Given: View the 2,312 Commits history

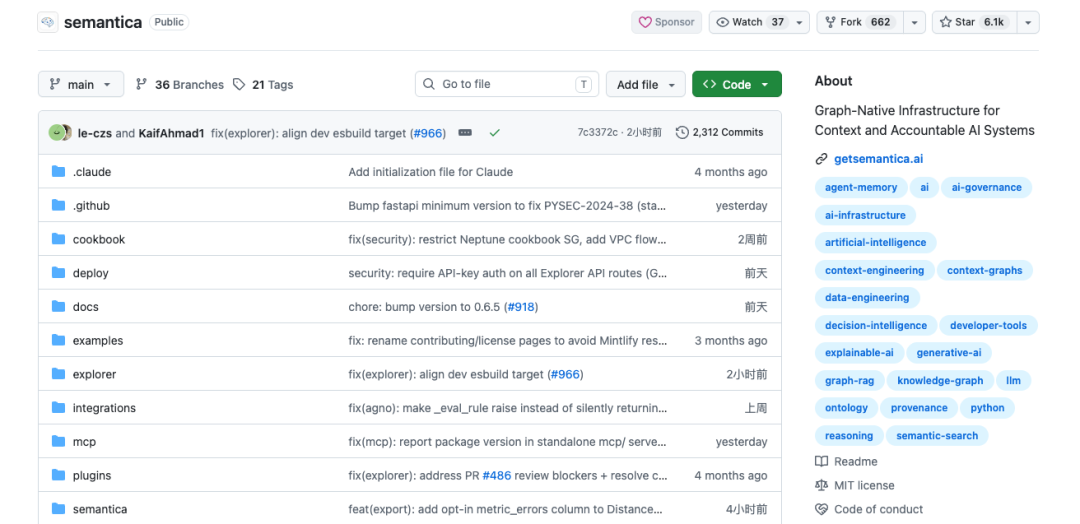Looking at the screenshot, I should [720, 132].
